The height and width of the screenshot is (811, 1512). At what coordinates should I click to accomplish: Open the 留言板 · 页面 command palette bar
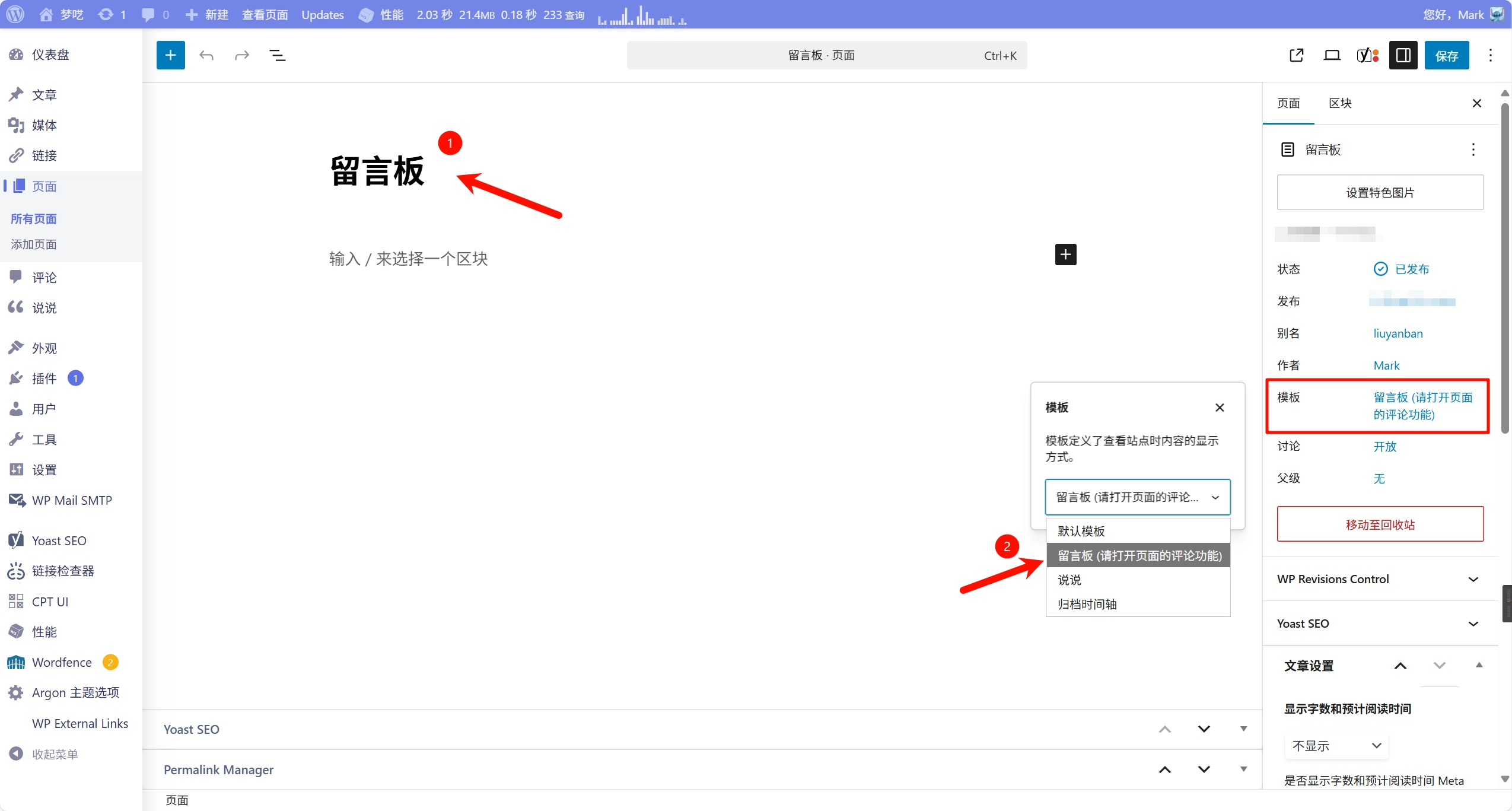pos(826,55)
